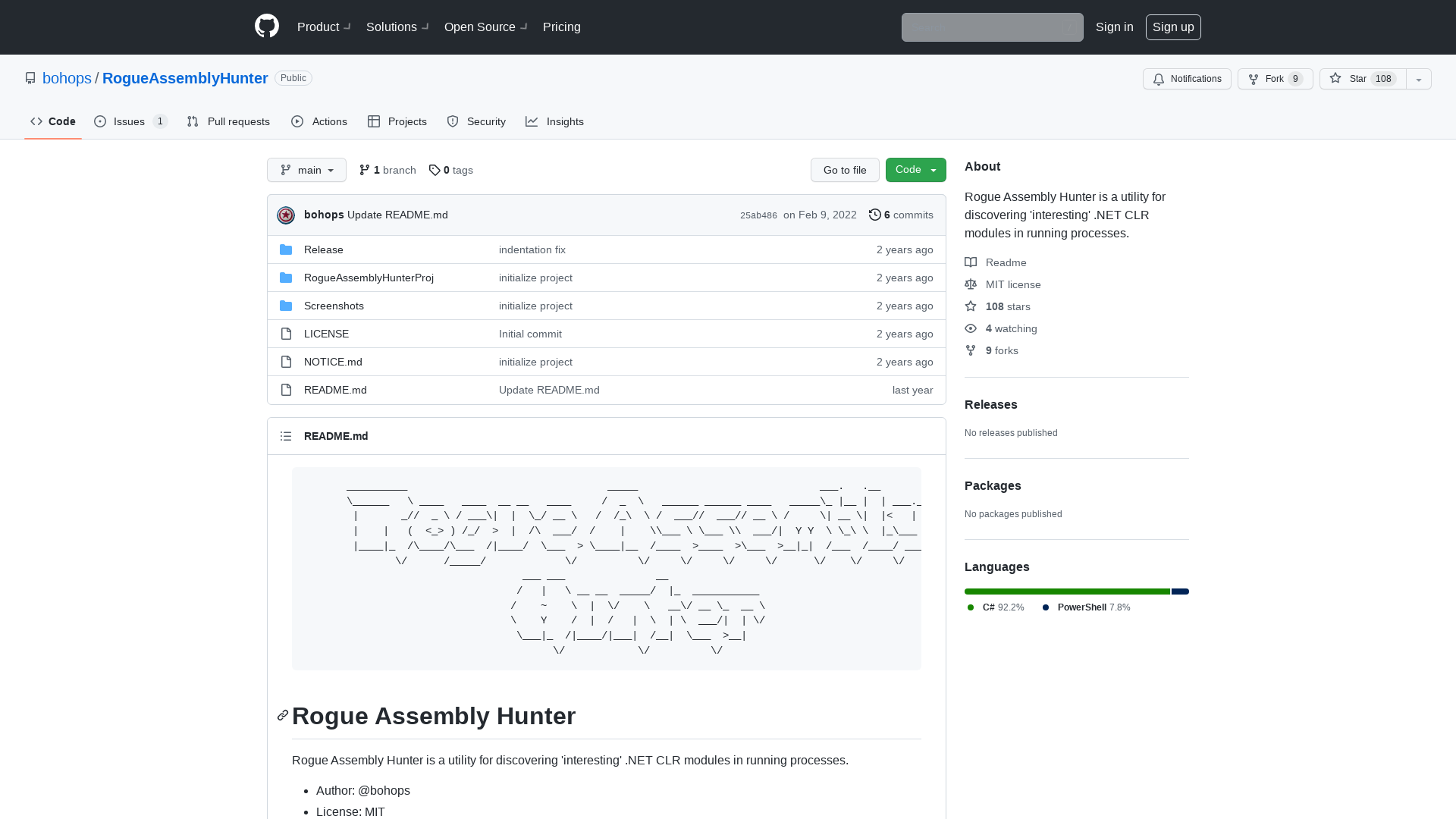Open the 0 tags link
The height and width of the screenshot is (819, 1456).
coord(450,170)
